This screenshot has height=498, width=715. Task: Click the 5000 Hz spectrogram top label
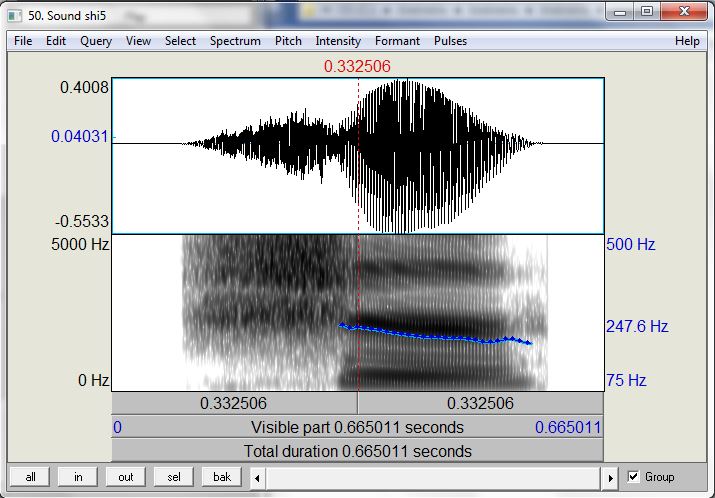(80, 245)
